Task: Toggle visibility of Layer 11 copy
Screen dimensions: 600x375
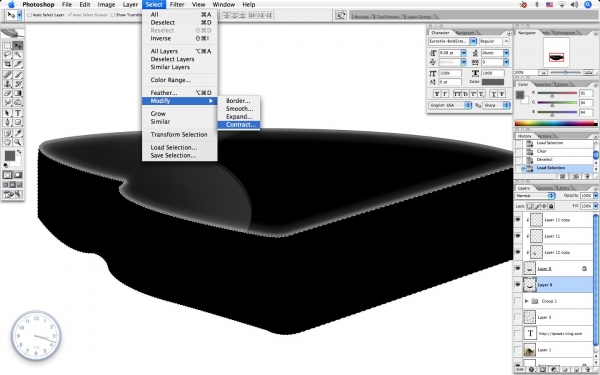Action: coord(518,220)
